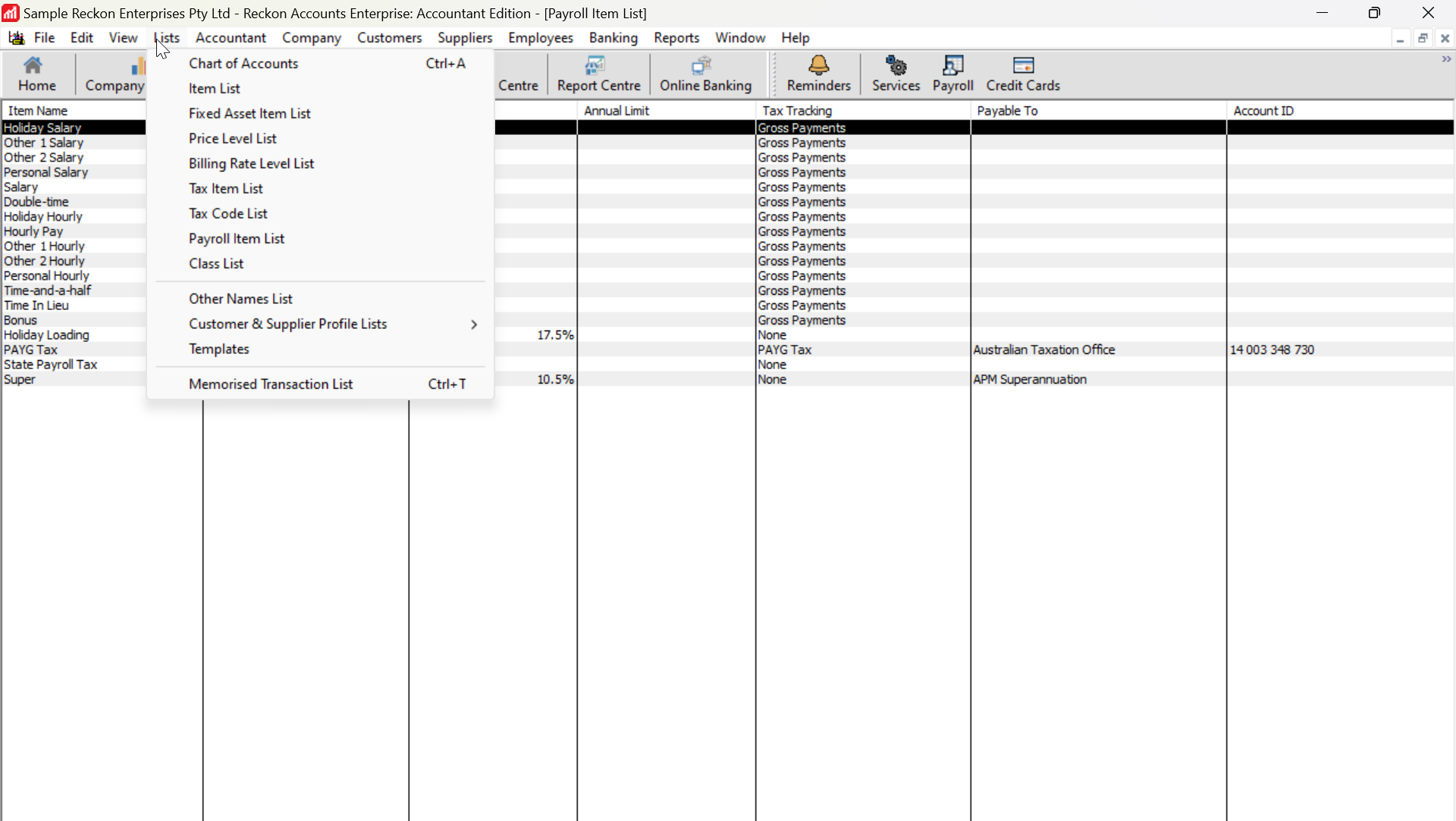Open the Credit Cards toolbar icon
This screenshot has height=821, width=1456.
[x=1023, y=74]
